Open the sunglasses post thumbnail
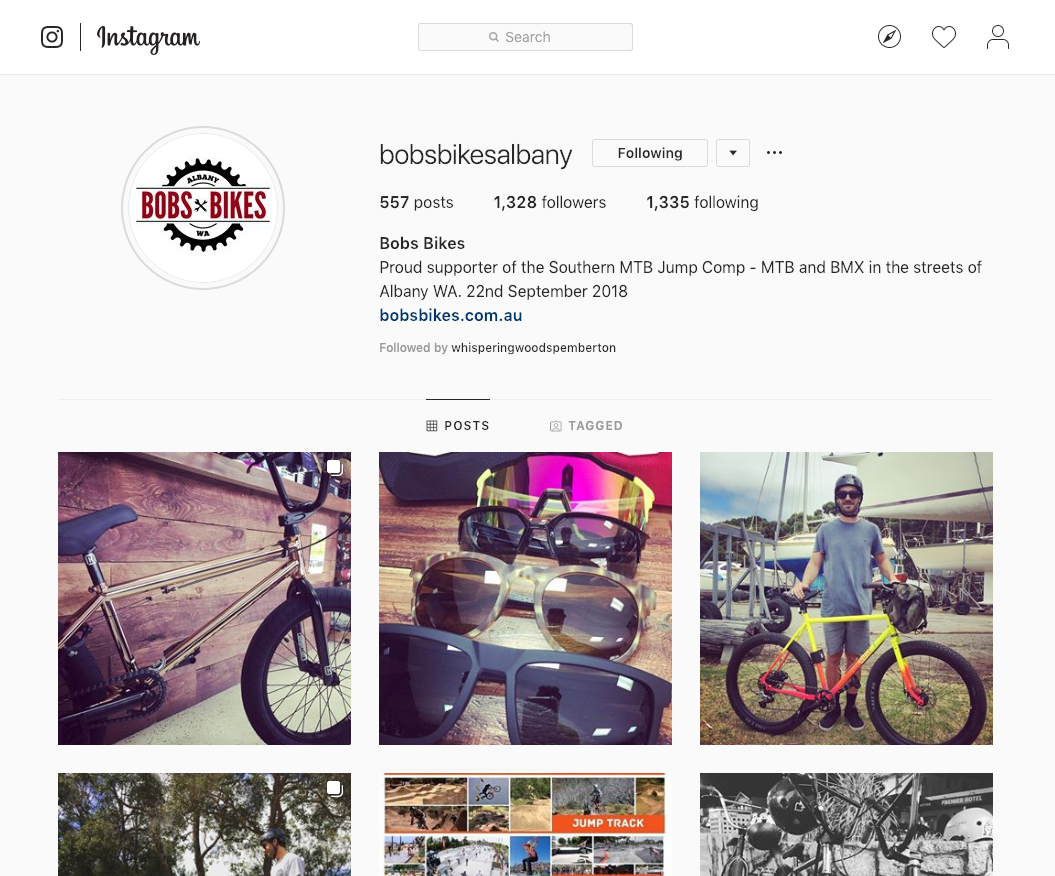Screen dimensions: 1055x876 pos(525,598)
